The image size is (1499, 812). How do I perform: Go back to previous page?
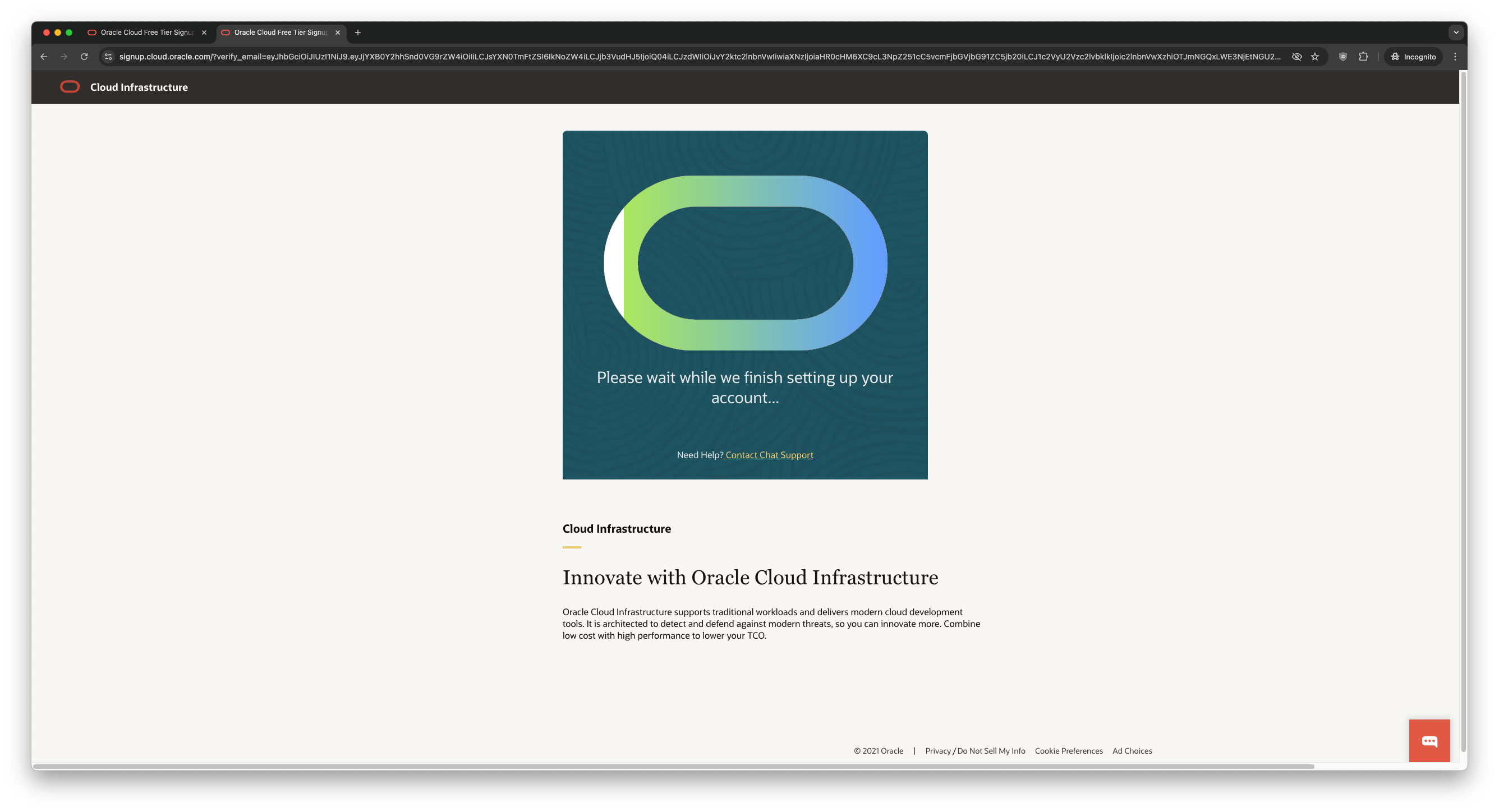44,57
